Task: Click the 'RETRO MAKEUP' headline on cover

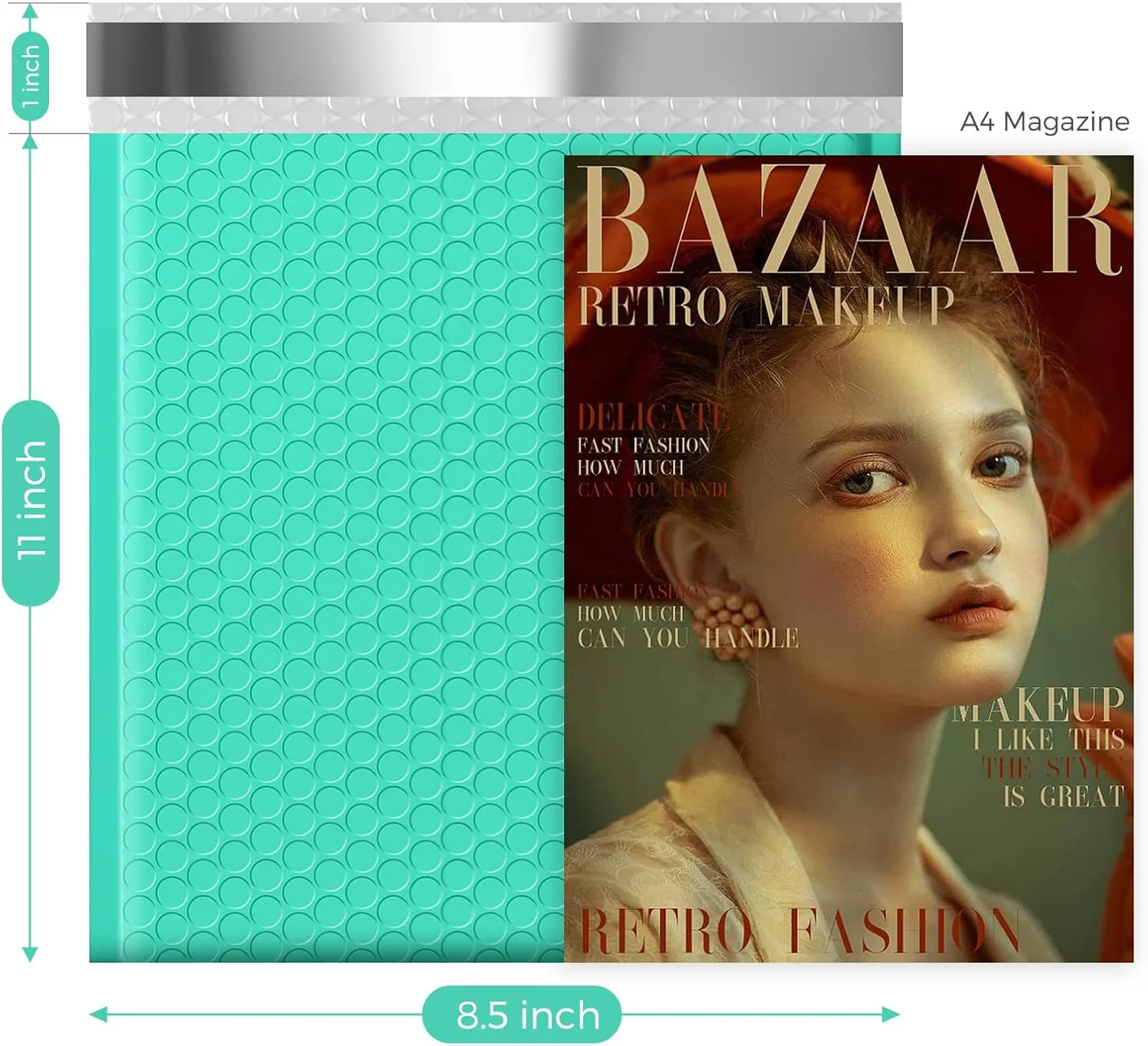Action: pyautogui.click(x=766, y=306)
